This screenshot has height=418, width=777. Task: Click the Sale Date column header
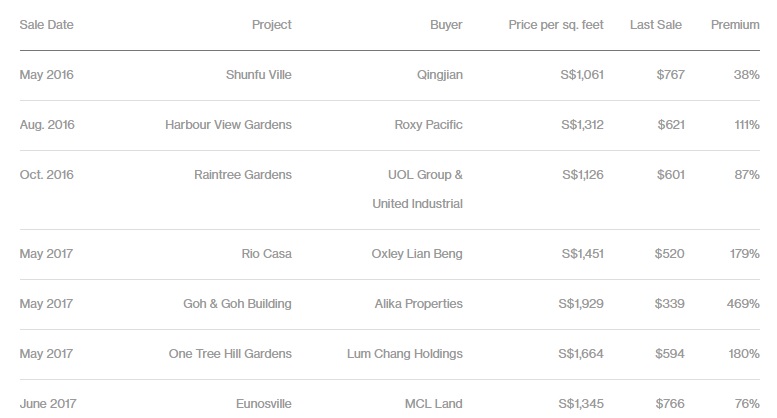coord(47,25)
